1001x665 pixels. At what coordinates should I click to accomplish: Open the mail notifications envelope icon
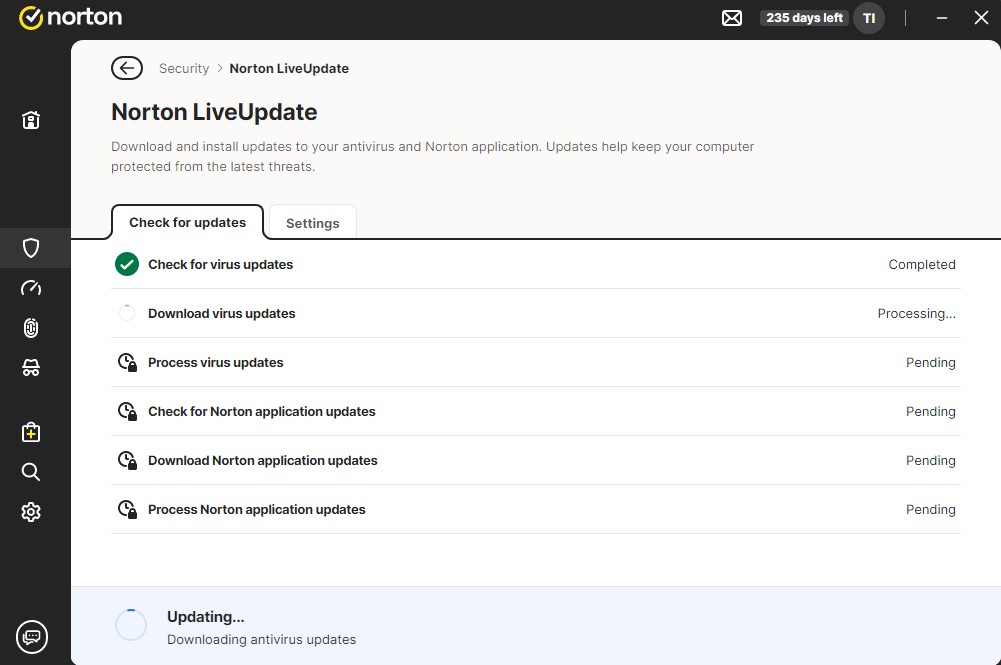(732, 18)
